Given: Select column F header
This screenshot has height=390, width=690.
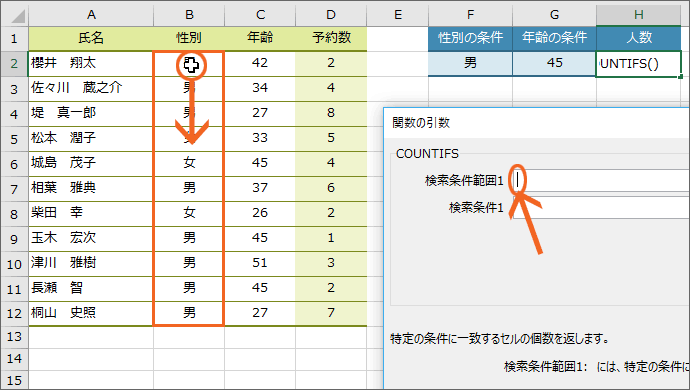Looking at the screenshot, I should click(470, 15).
